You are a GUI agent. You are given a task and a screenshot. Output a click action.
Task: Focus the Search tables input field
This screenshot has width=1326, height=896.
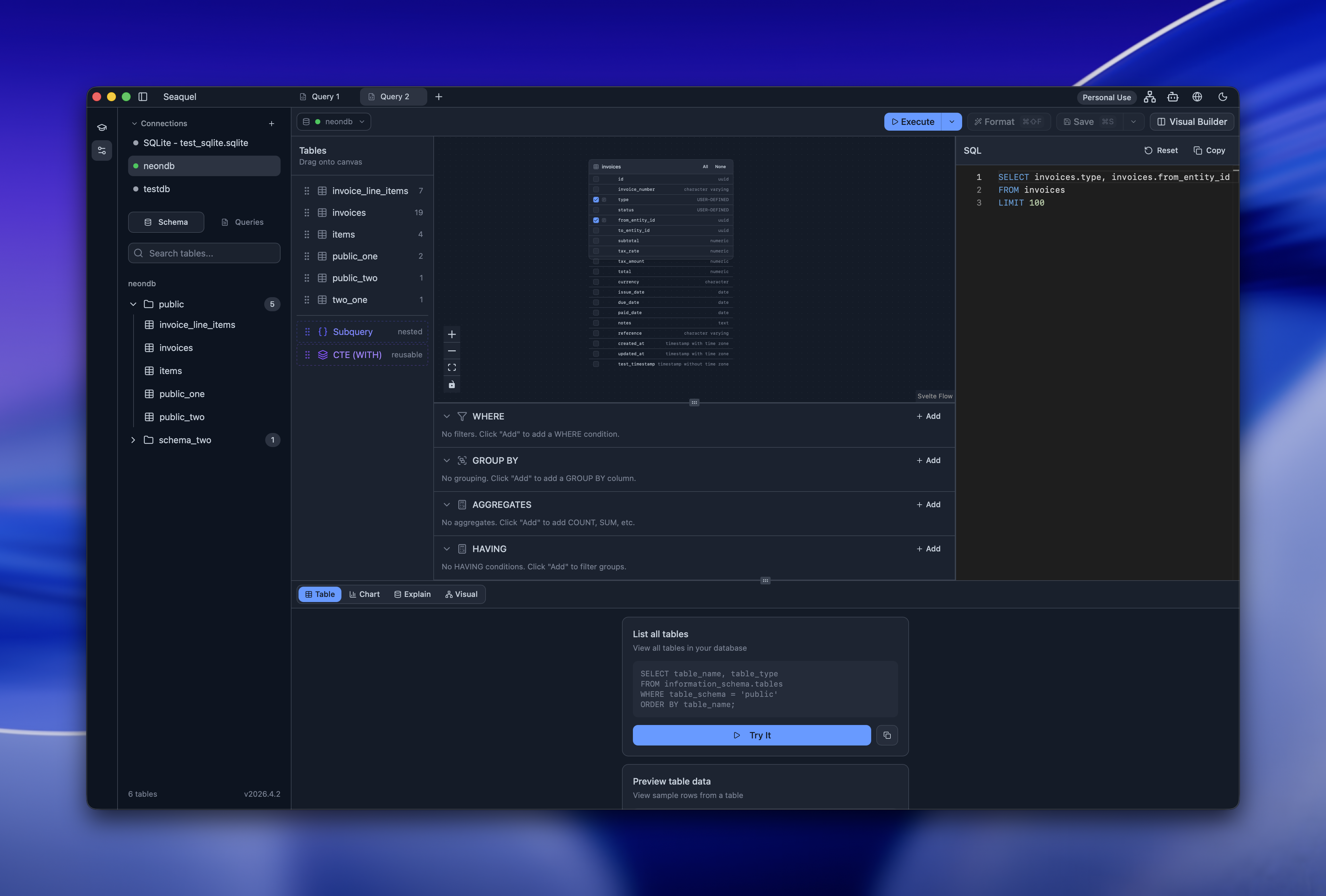(204, 253)
